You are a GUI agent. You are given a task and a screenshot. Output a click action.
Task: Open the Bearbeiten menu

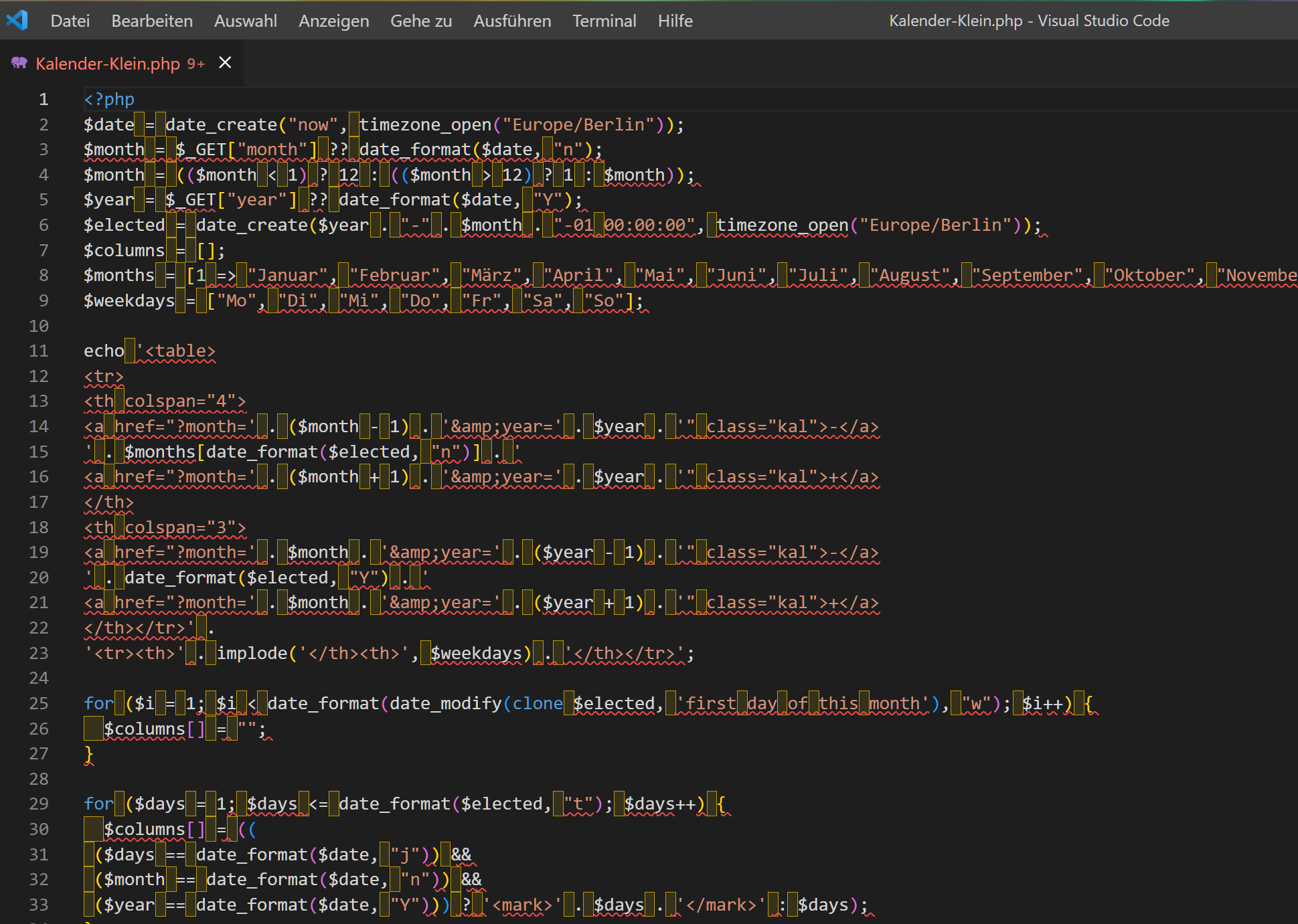tap(152, 21)
